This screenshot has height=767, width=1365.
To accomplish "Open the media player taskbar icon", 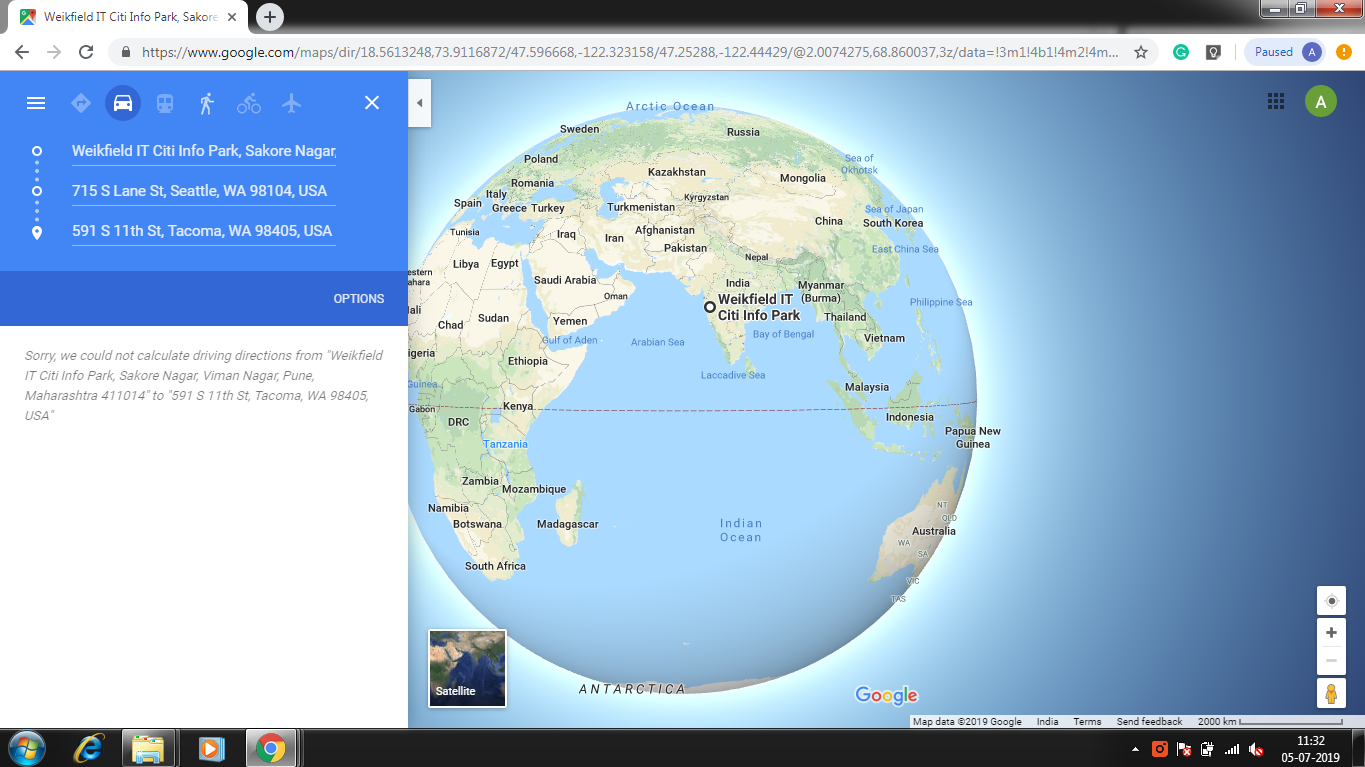I will (209, 748).
